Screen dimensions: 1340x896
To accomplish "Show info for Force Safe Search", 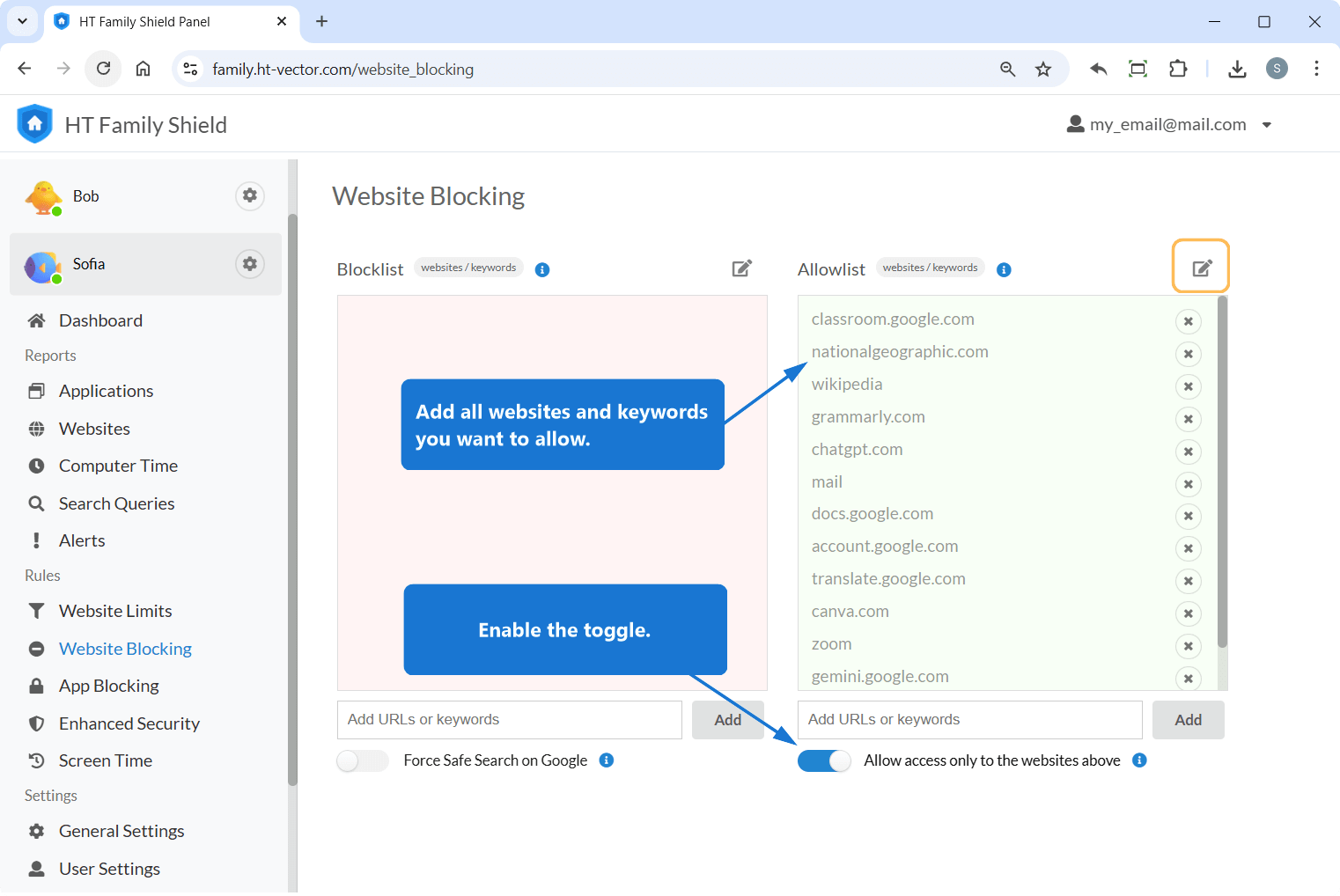I will coord(607,760).
